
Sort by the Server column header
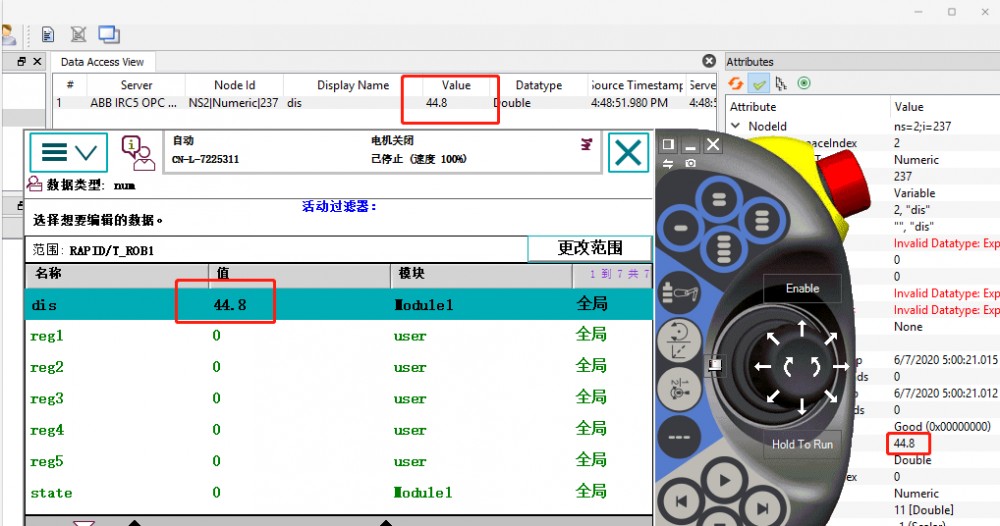point(136,85)
